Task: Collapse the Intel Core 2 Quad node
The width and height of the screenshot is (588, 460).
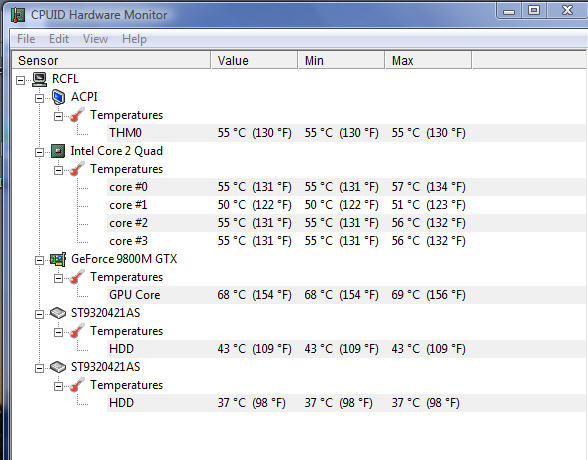Action: point(39,152)
